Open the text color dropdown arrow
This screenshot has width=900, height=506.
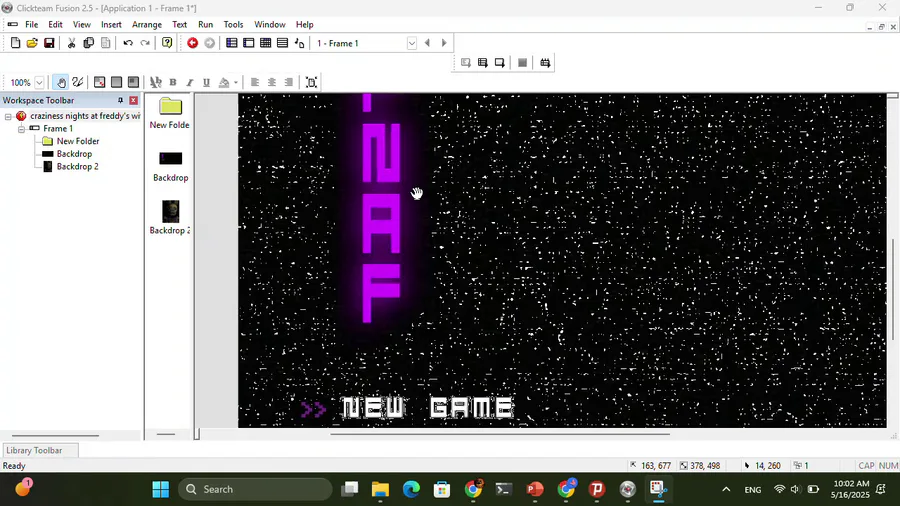tap(235, 83)
